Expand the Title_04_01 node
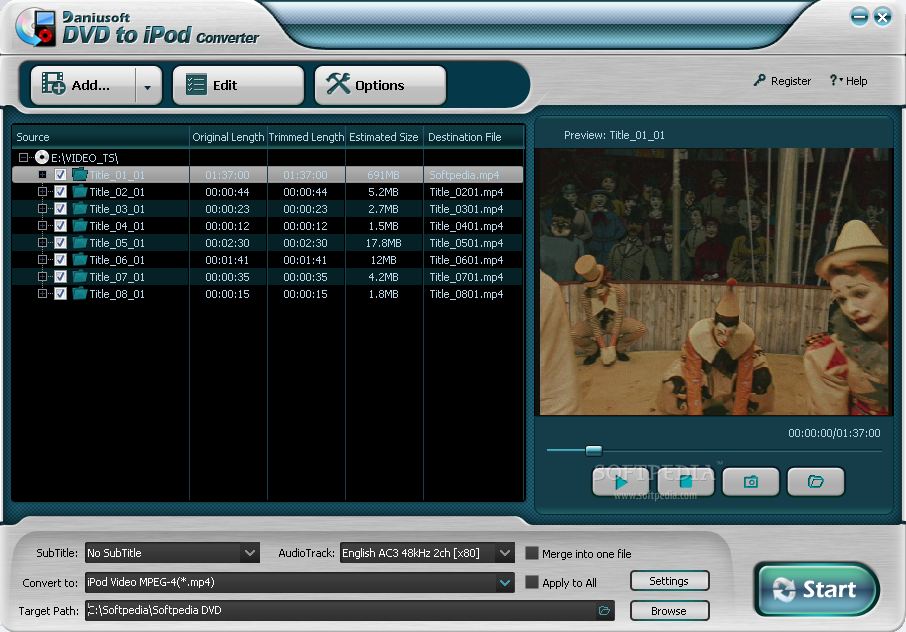The height and width of the screenshot is (632, 906). pyautogui.click(x=42, y=225)
